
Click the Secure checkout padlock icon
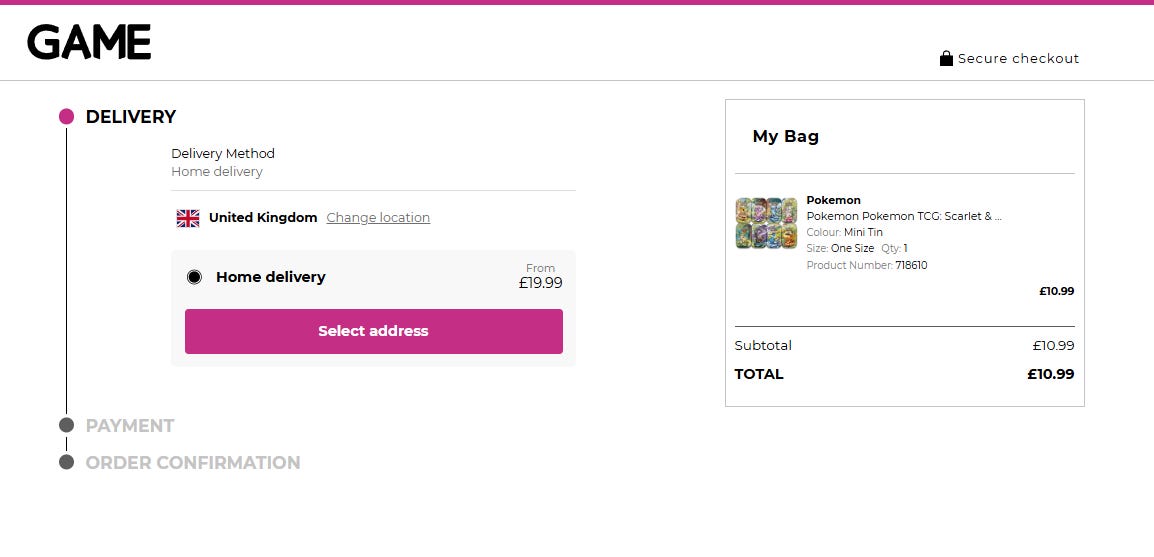click(946, 58)
